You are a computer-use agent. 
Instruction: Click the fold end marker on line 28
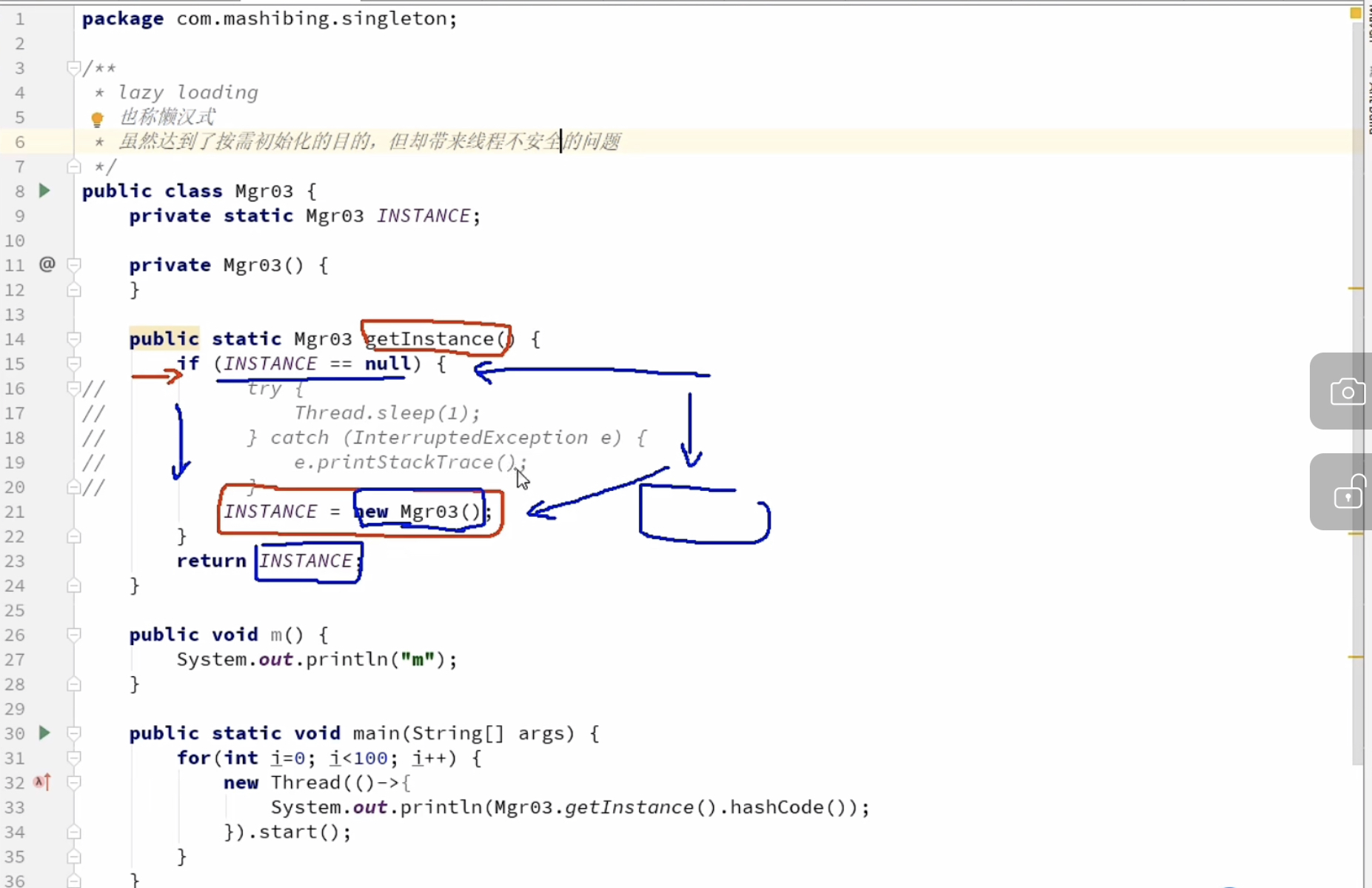(74, 684)
